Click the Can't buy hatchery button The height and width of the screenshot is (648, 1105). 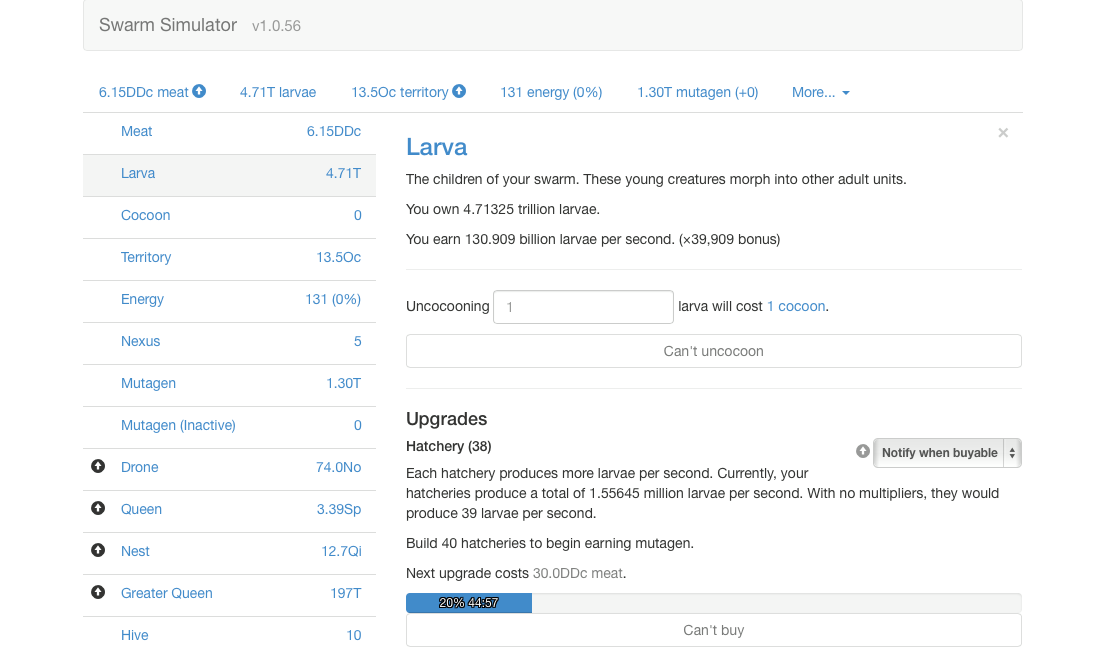click(x=713, y=630)
